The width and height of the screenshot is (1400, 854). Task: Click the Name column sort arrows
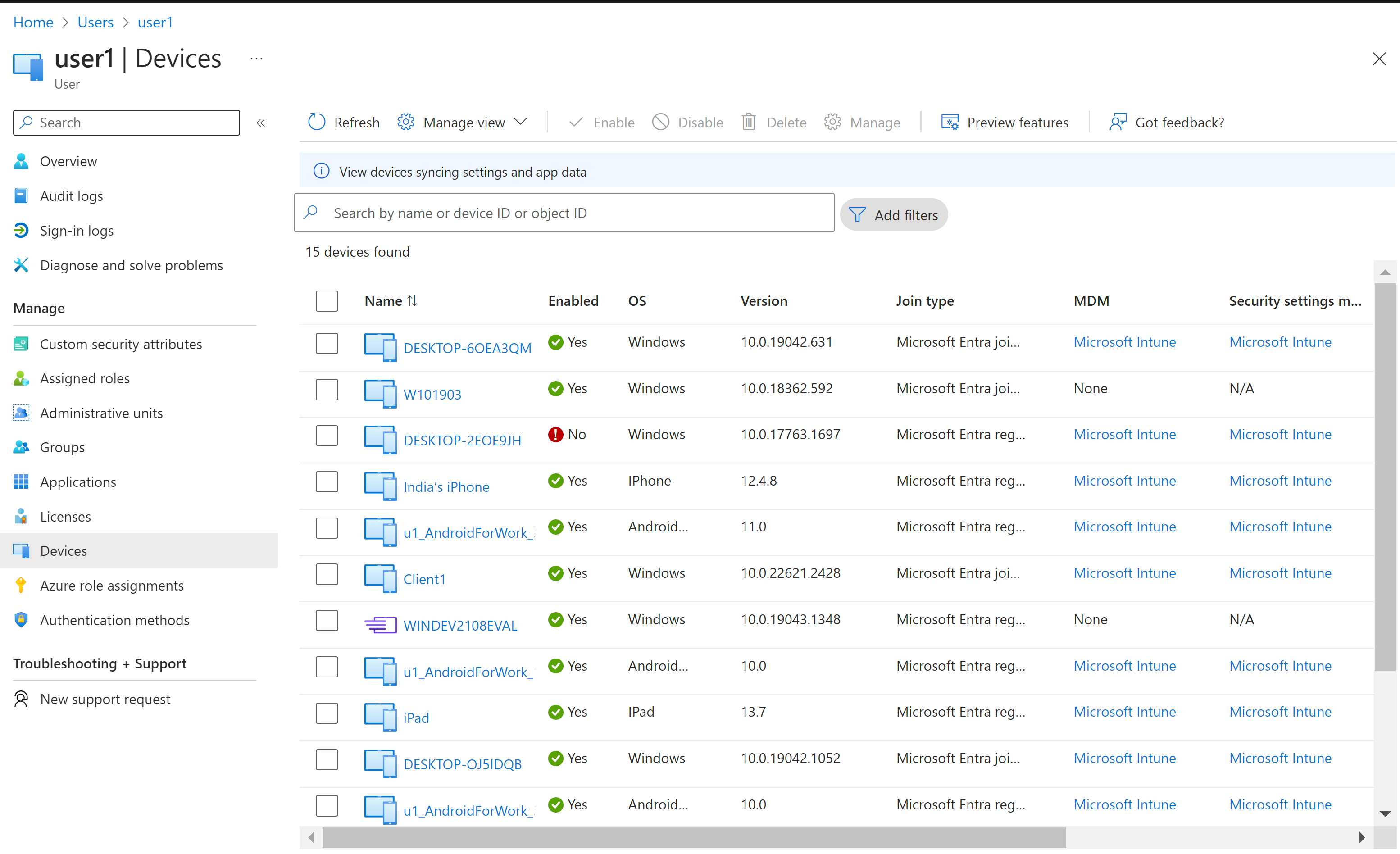coord(413,301)
